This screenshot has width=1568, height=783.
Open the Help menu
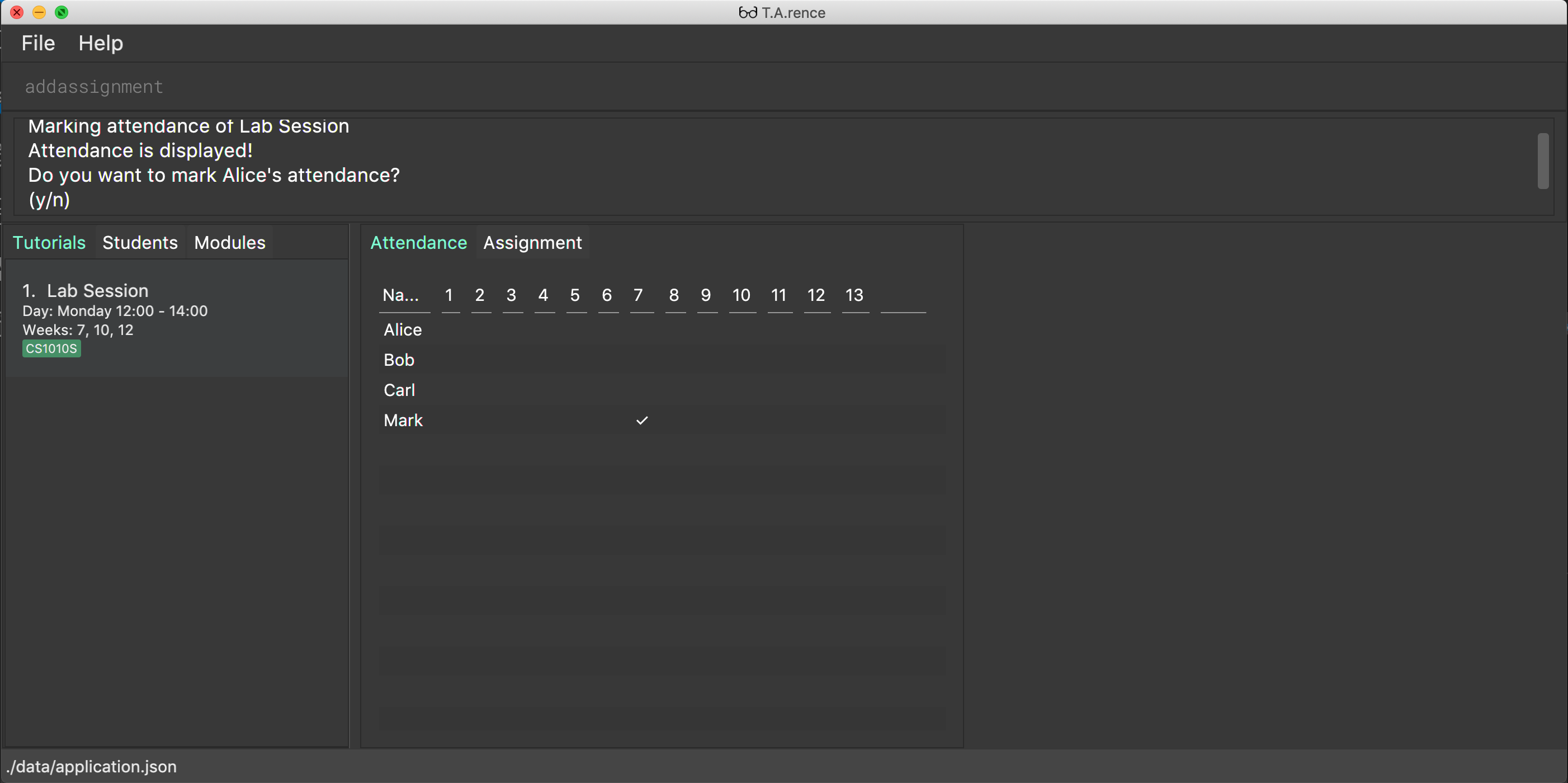click(x=101, y=43)
